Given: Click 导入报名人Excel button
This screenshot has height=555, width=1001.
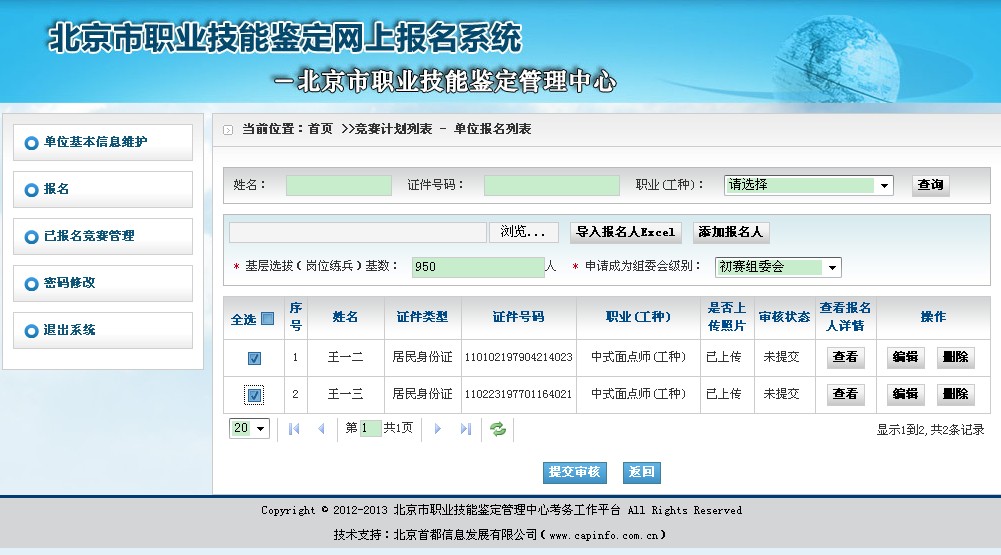Looking at the screenshot, I should (x=626, y=232).
